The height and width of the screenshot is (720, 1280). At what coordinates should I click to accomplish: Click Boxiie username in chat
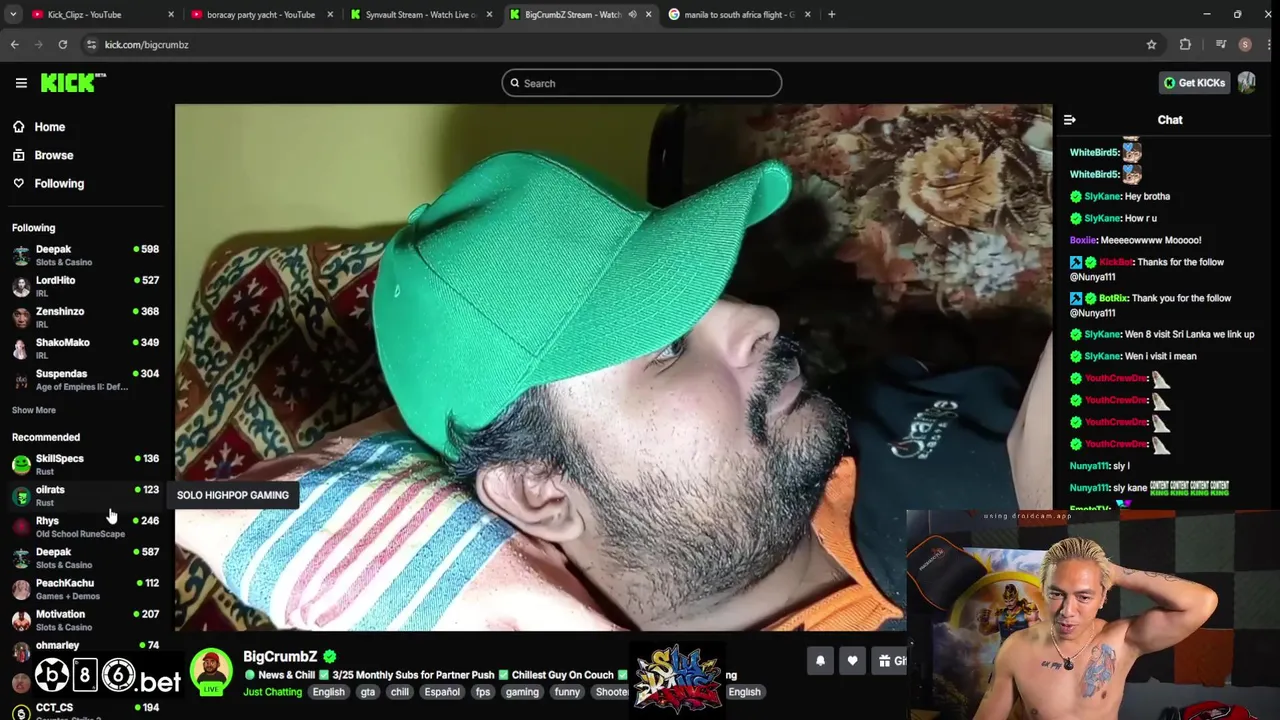(1083, 240)
